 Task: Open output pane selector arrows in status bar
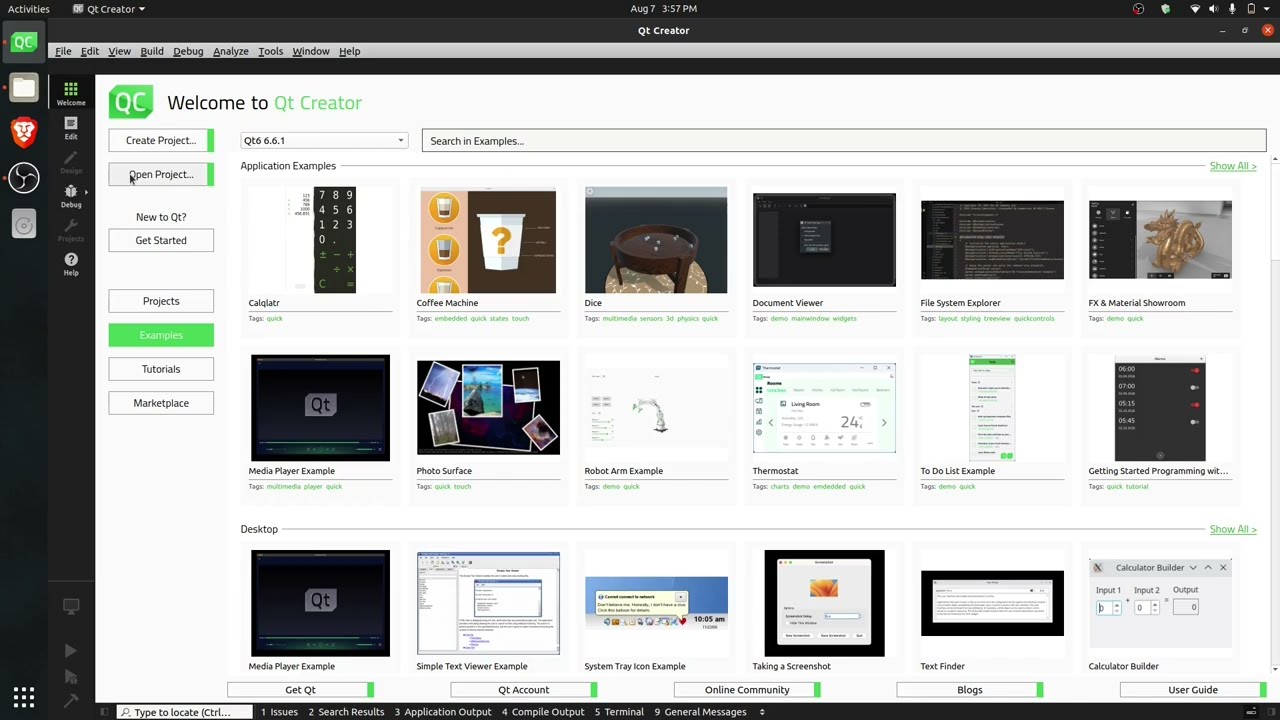(762, 712)
